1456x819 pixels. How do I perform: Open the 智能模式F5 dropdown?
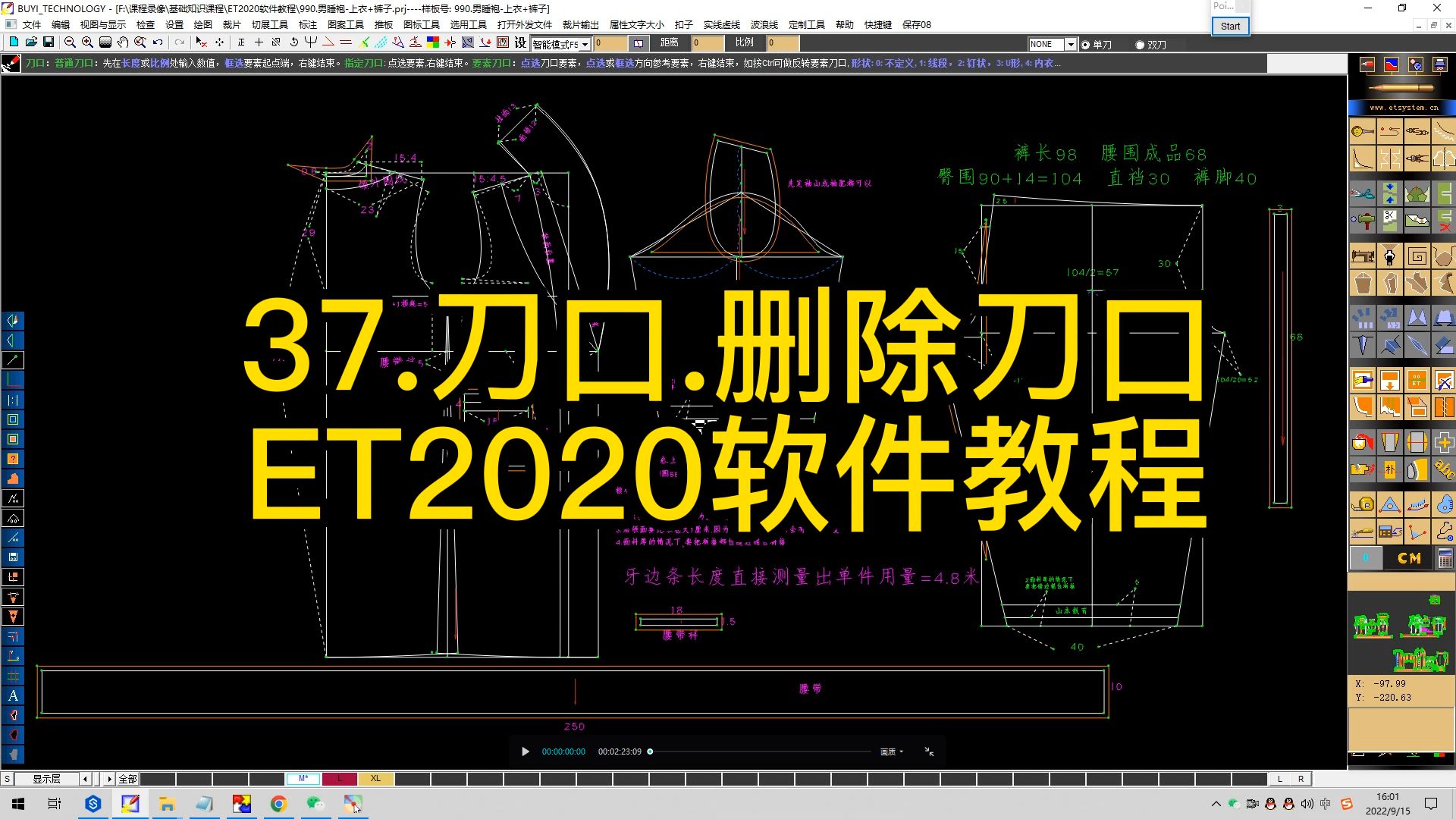click(585, 45)
